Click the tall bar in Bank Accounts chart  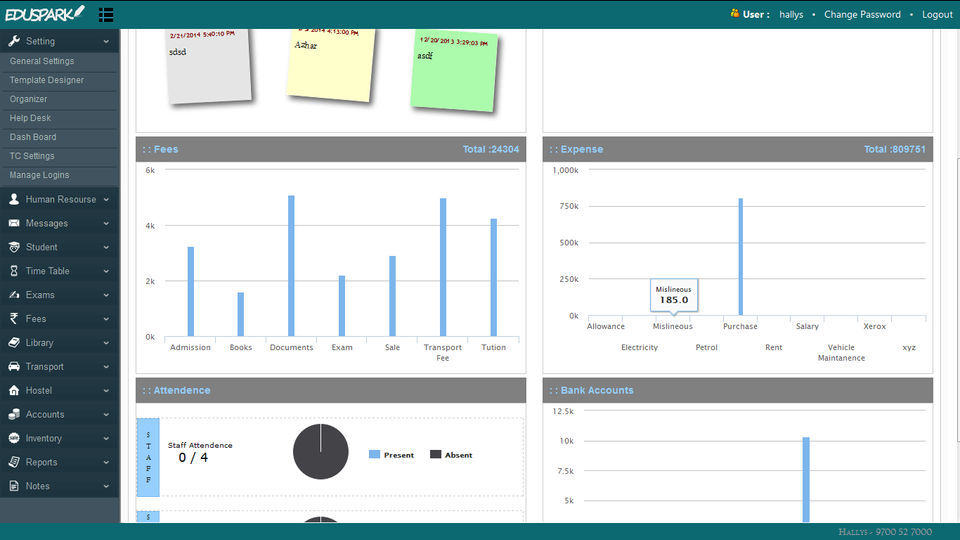tap(806, 479)
